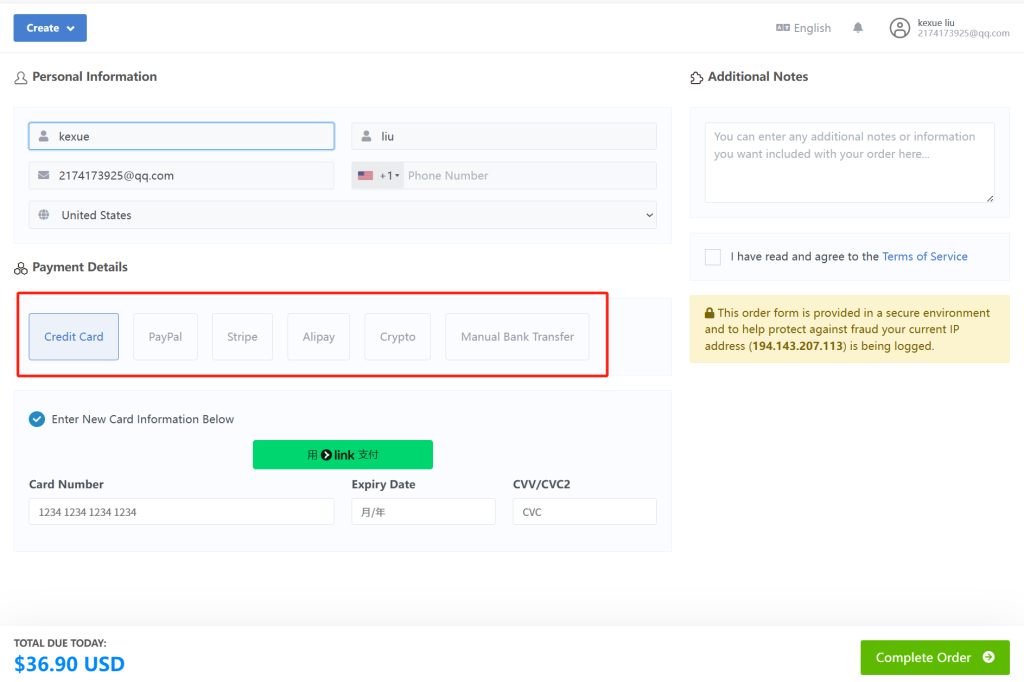Check the agree to Terms of Service box
This screenshot has height=682, width=1024.
[x=713, y=257]
